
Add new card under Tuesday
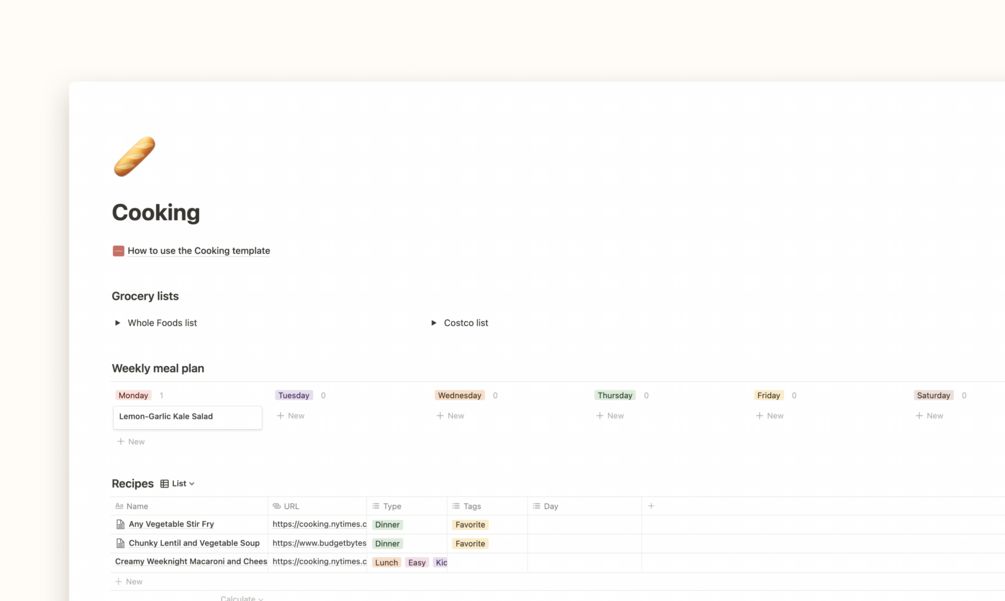[290, 416]
